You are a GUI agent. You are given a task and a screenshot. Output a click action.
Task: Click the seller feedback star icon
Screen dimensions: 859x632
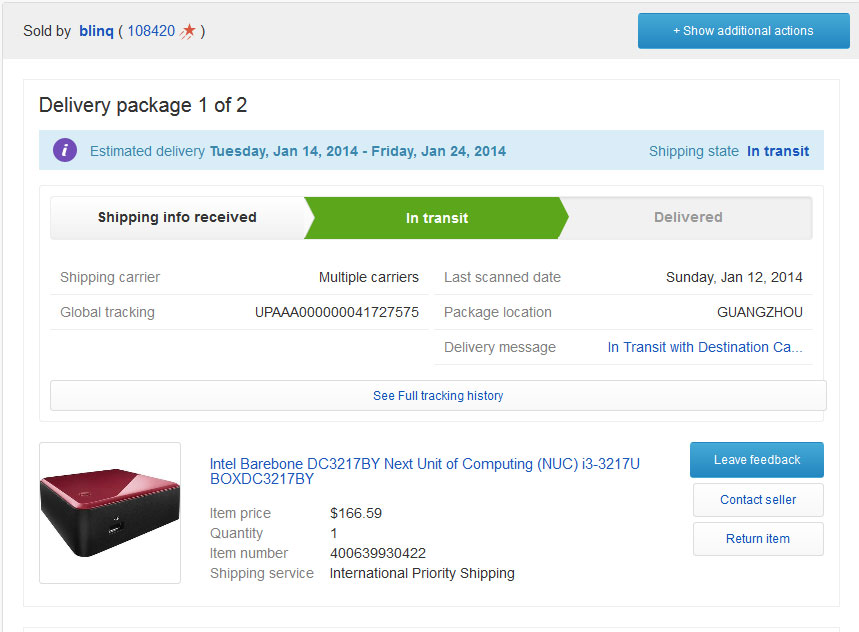187,31
